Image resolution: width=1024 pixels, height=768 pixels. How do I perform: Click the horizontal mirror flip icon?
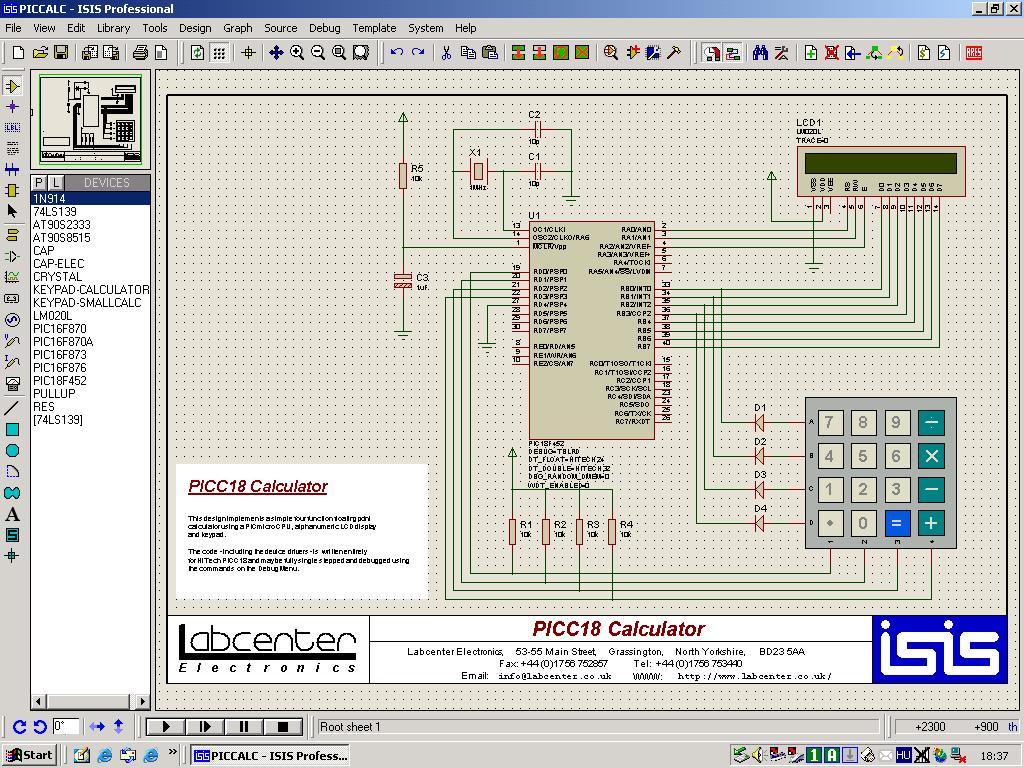pos(97,727)
